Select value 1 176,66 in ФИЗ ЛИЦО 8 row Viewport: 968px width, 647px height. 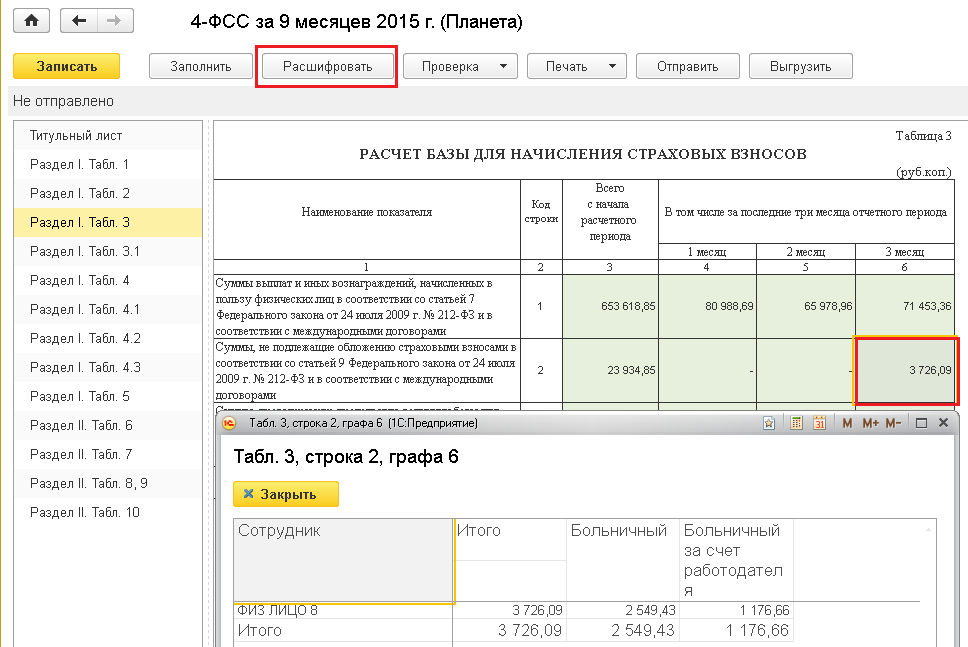[x=736, y=611]
